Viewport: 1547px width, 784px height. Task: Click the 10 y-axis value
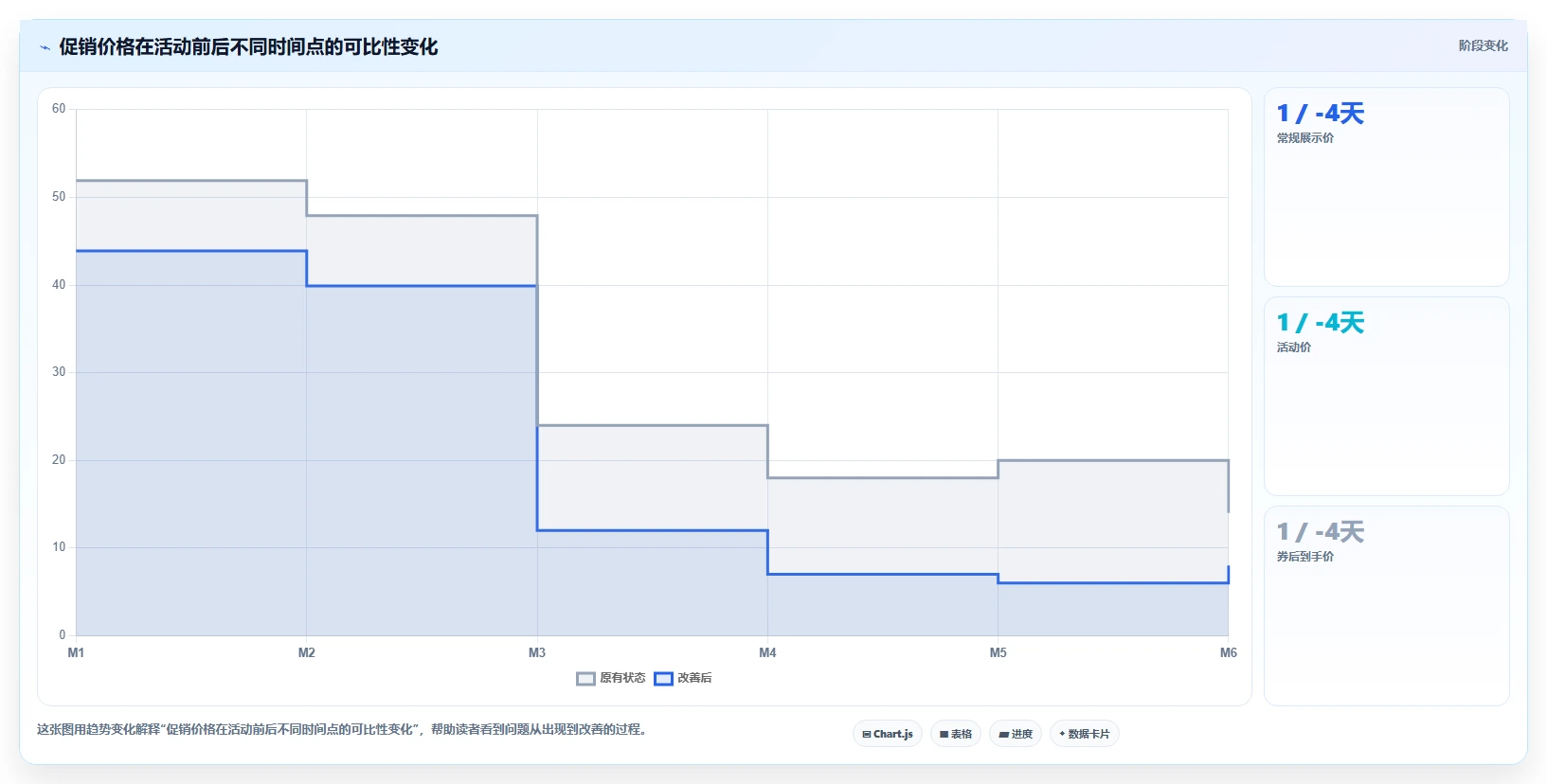59,547
